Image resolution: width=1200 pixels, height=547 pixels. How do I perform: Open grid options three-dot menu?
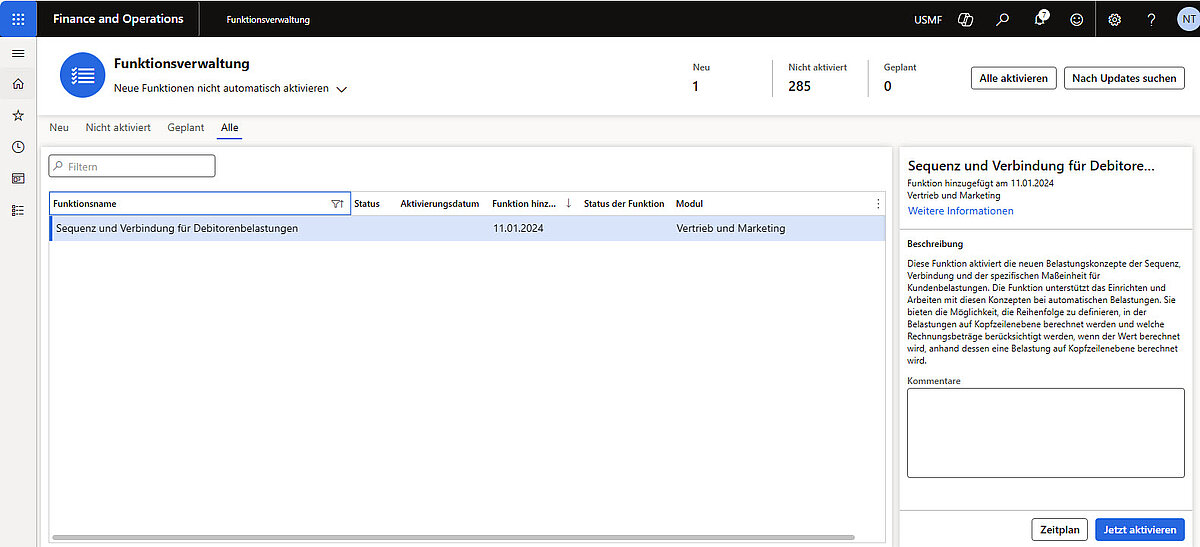[878, 204]
